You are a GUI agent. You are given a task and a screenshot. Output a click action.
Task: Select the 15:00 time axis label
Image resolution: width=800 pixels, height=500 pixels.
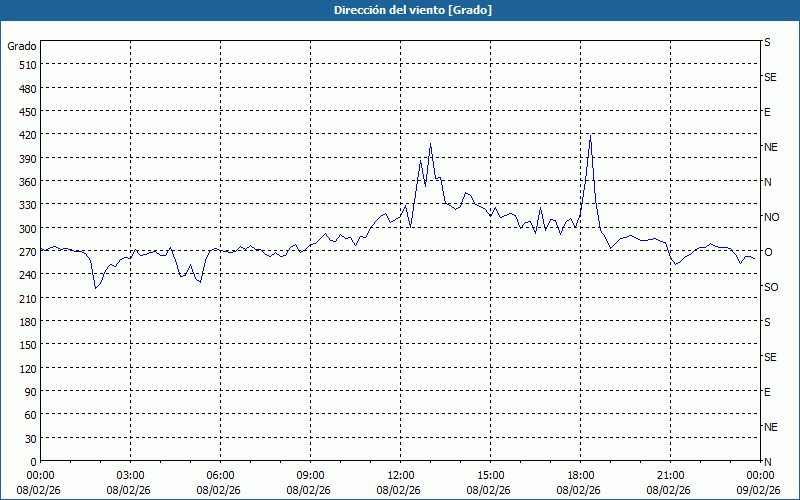(x=491, y=475)
